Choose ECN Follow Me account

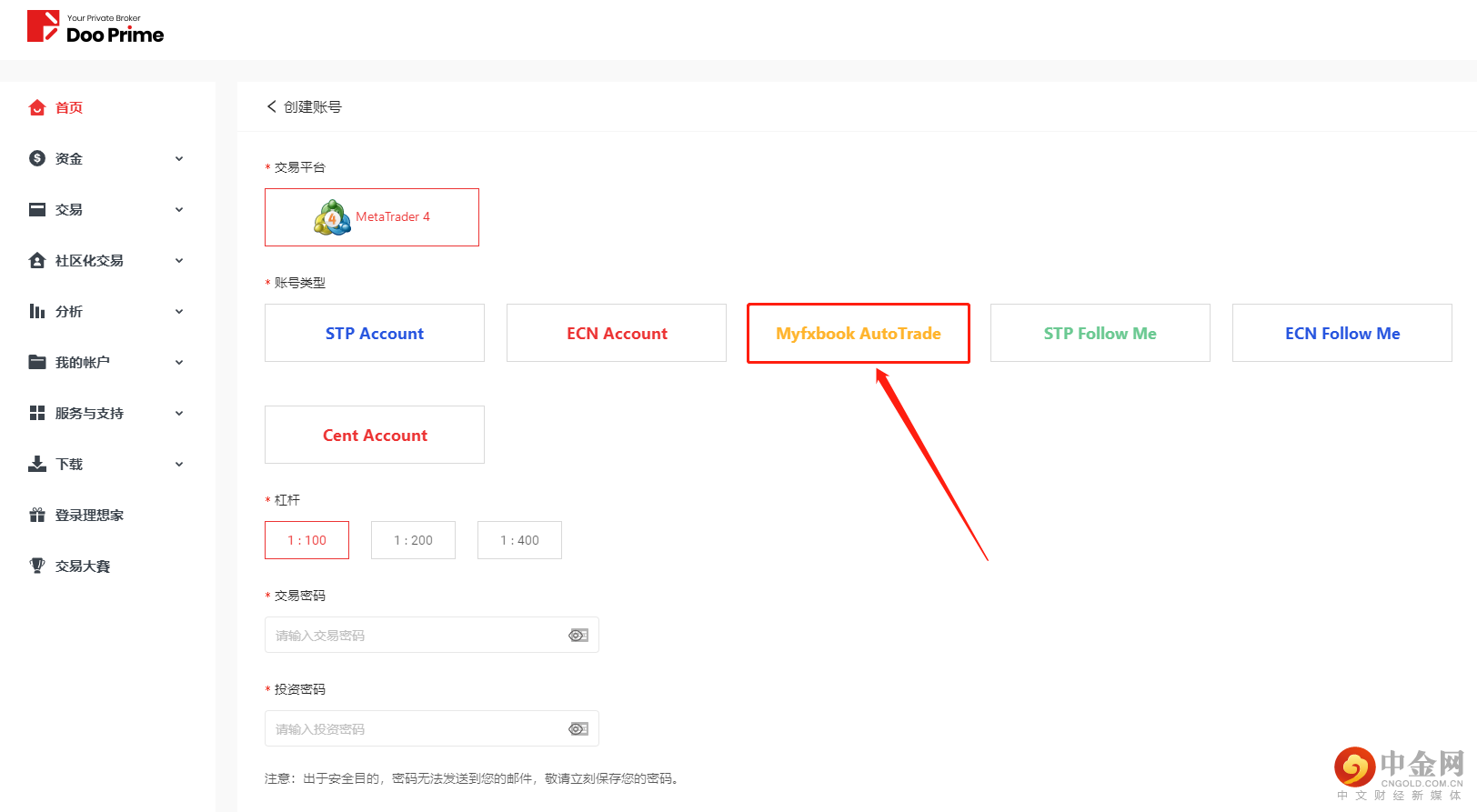point(1342,333)
